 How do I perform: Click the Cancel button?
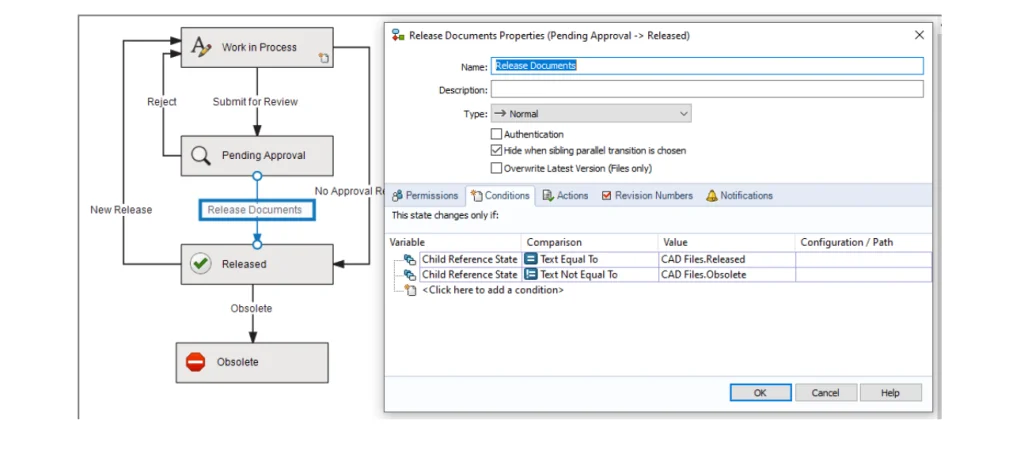(x=825, y=393)
